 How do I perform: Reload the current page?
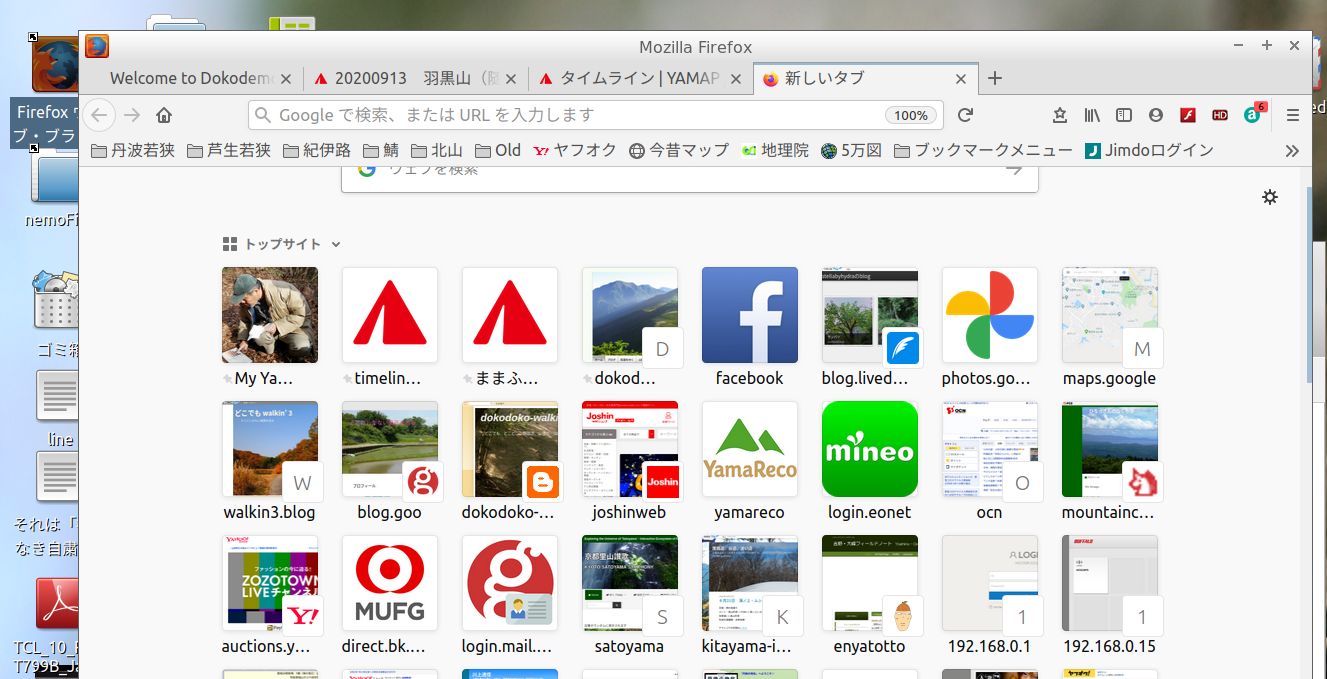click(x=965, y=115)
